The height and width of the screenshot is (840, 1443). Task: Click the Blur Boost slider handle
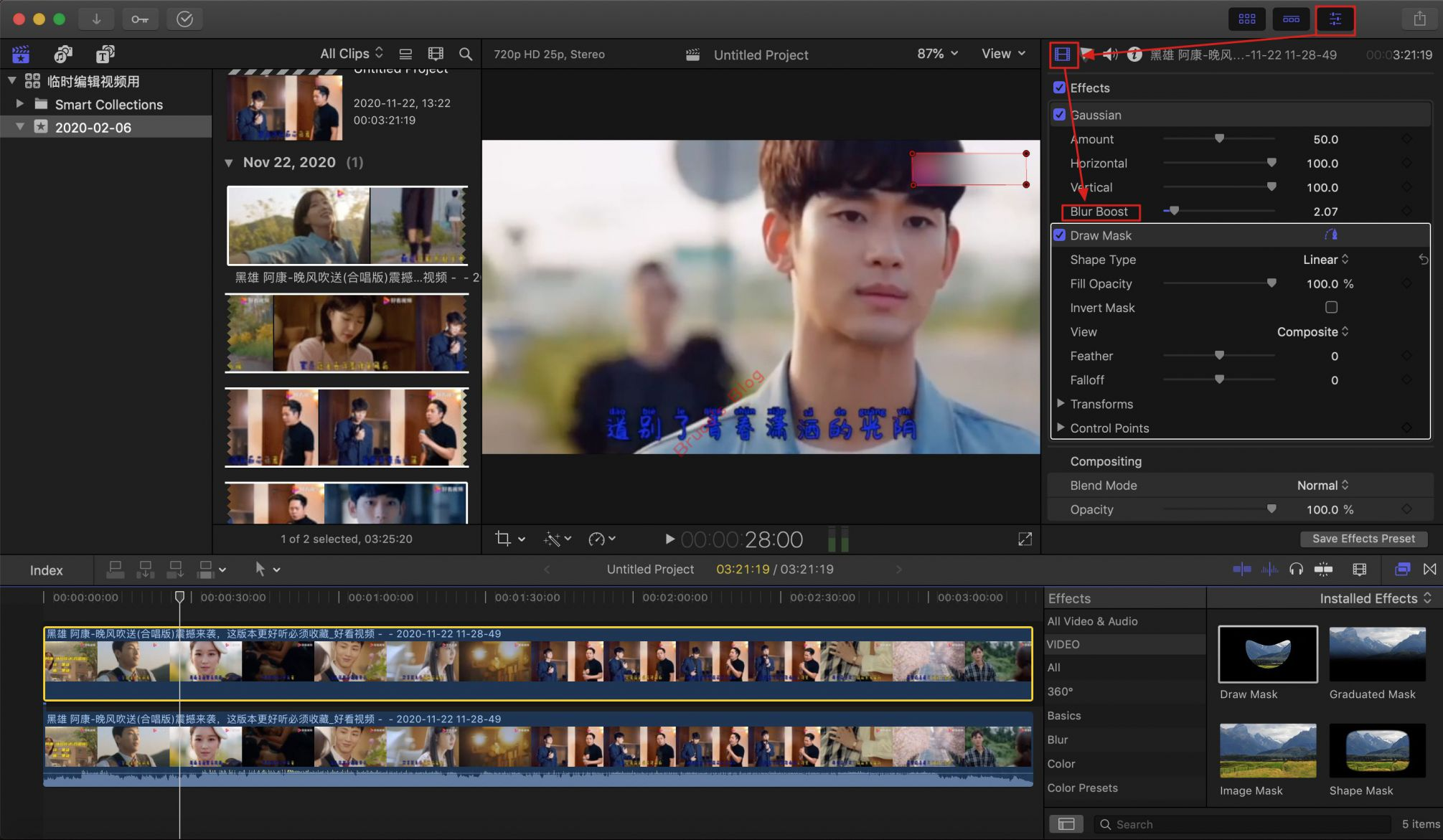point(1174,211)
